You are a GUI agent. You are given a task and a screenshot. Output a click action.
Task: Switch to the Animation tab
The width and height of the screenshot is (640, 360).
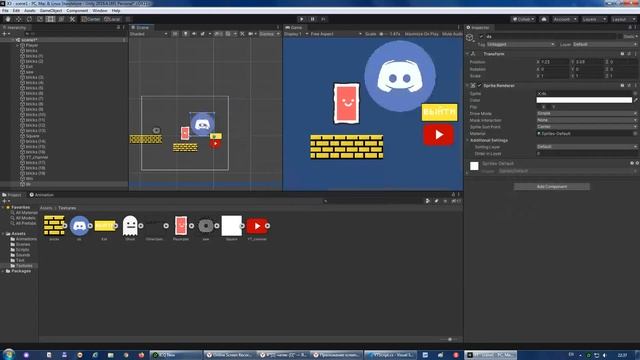click(x=42, y=195)
